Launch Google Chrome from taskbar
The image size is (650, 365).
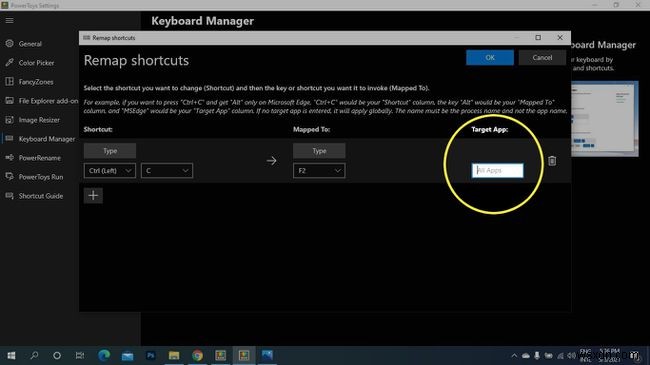pyautogui.click(x=197, y=355)
